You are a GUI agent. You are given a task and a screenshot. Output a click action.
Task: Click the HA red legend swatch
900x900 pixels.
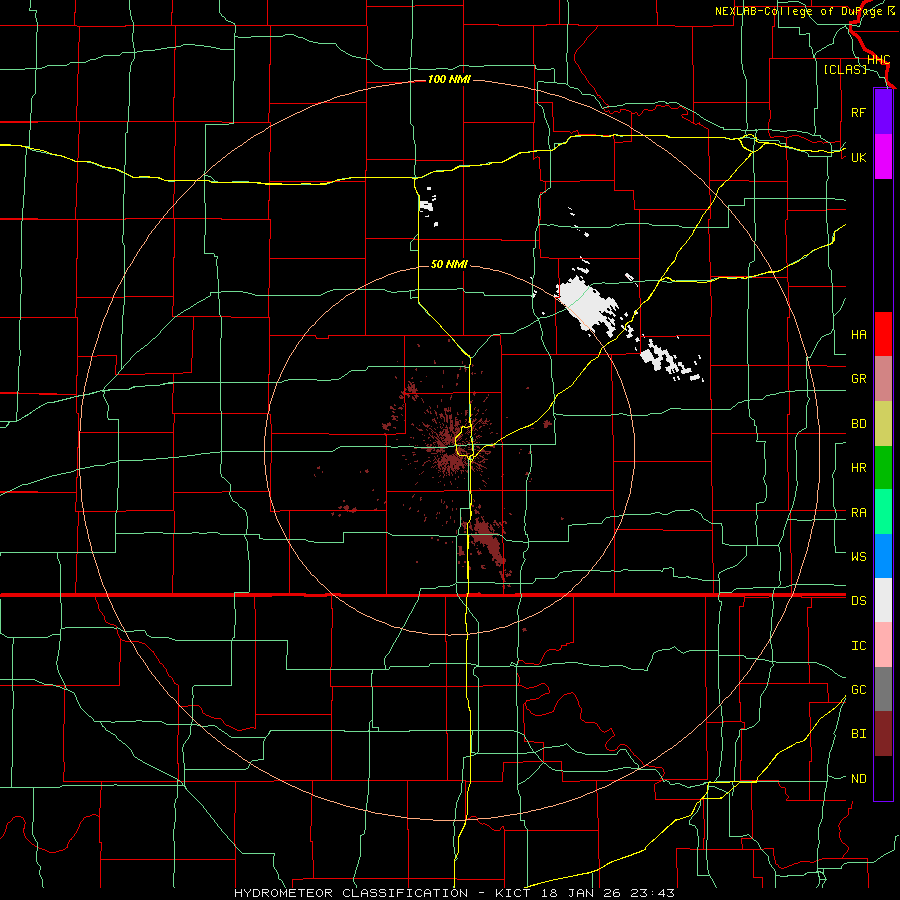tap(883, 334)
